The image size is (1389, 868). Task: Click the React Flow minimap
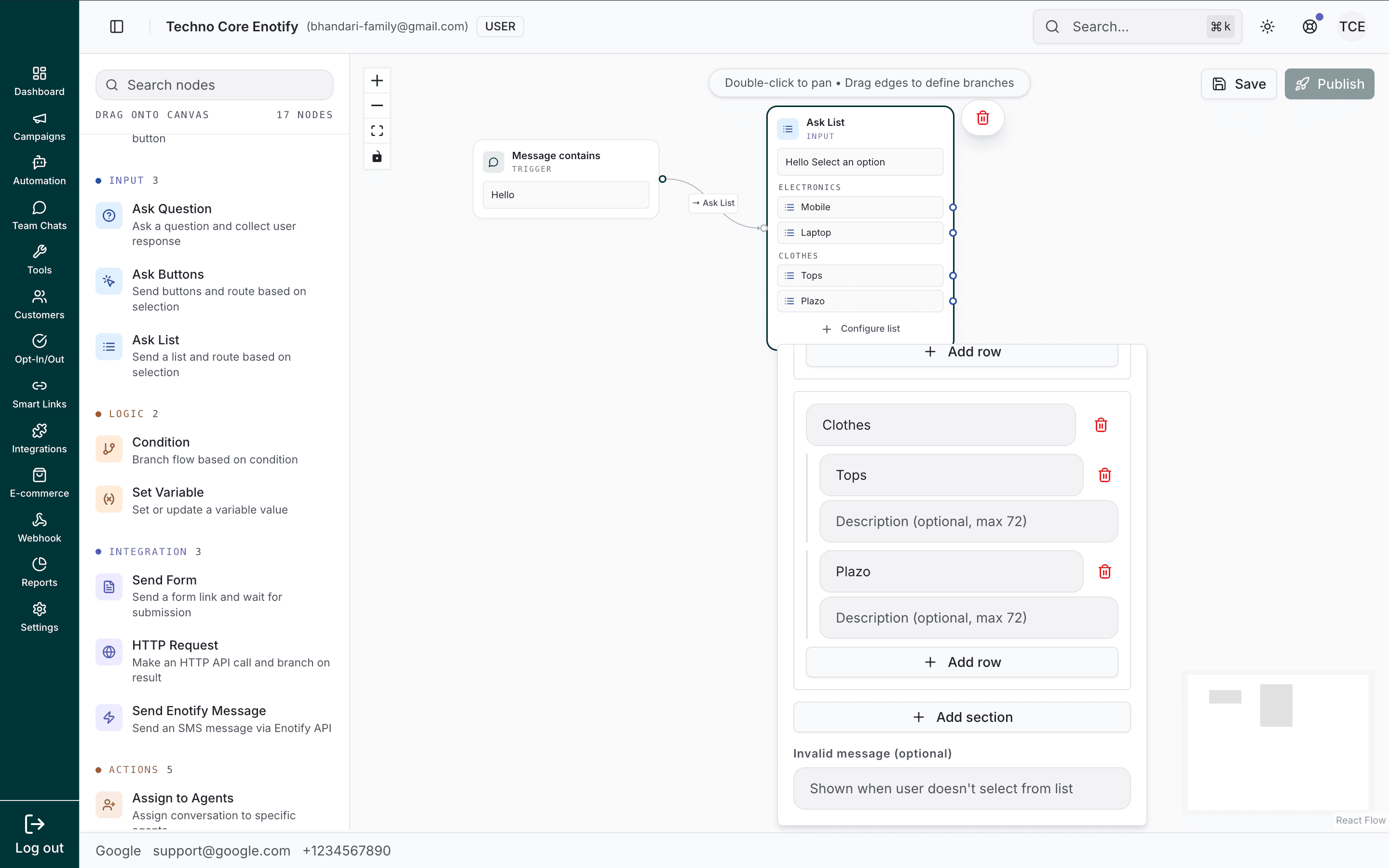point(1278,742)
